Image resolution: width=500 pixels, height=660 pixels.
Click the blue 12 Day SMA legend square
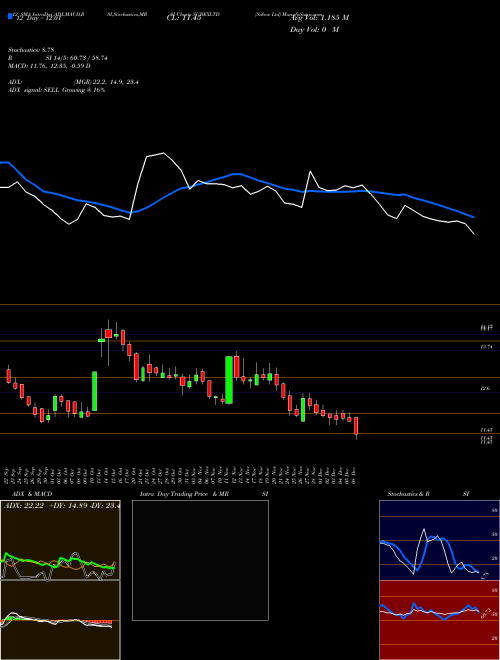(x=10, y=17)
